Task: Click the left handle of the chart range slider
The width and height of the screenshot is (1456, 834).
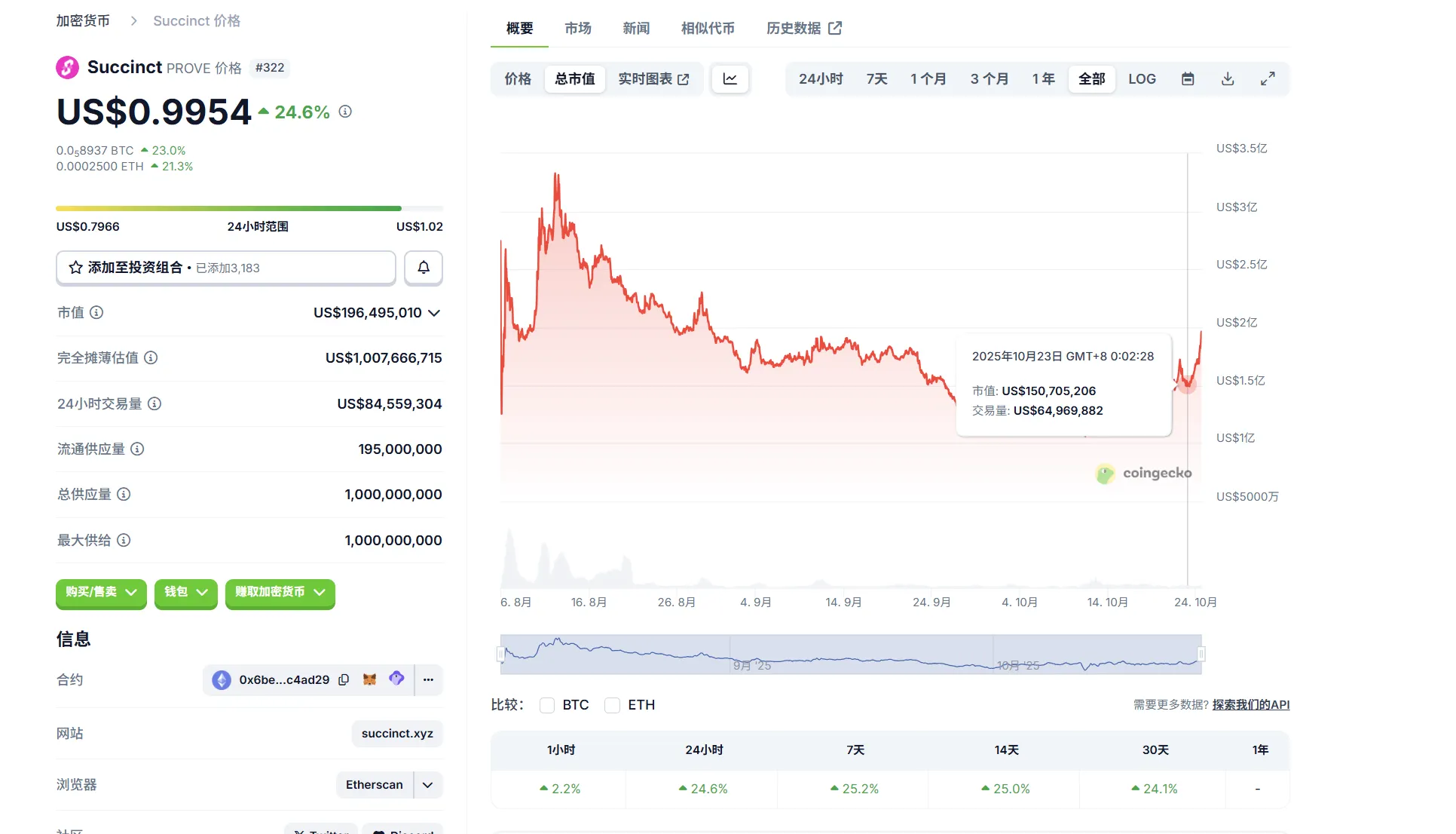Action: click(500, 654)
